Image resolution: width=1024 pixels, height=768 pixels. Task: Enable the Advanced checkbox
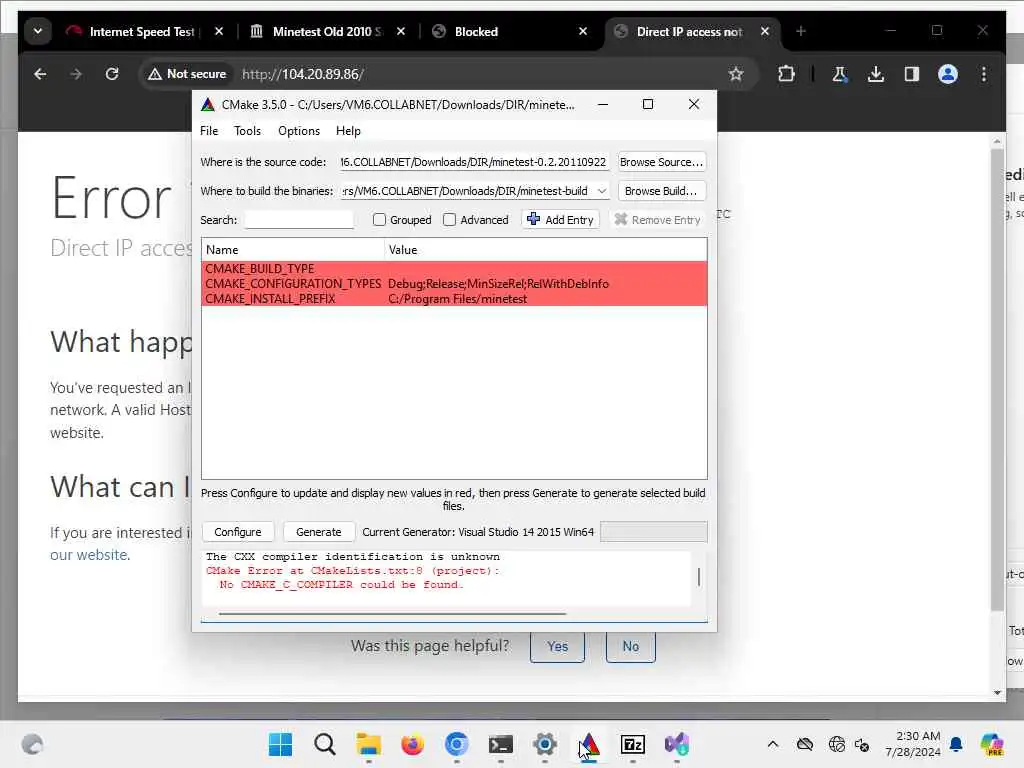pyautogui.click(x=449, y=219)
